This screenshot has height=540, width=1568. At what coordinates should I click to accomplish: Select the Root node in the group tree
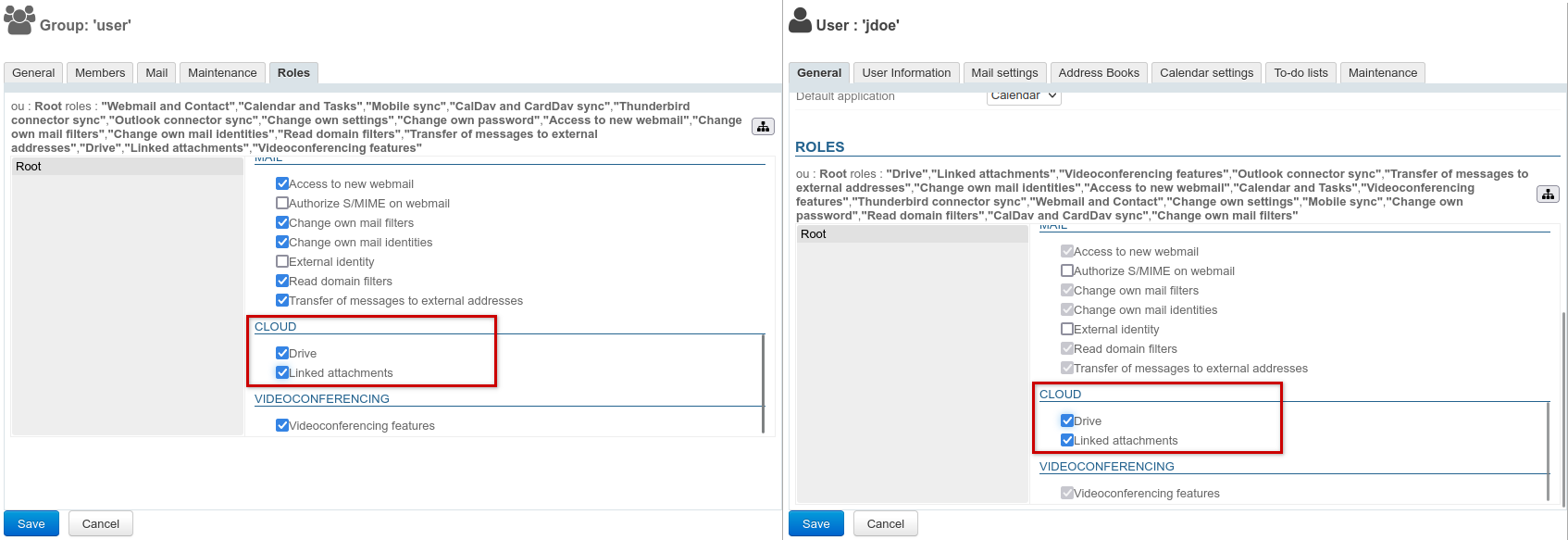[x=29, y=167]
